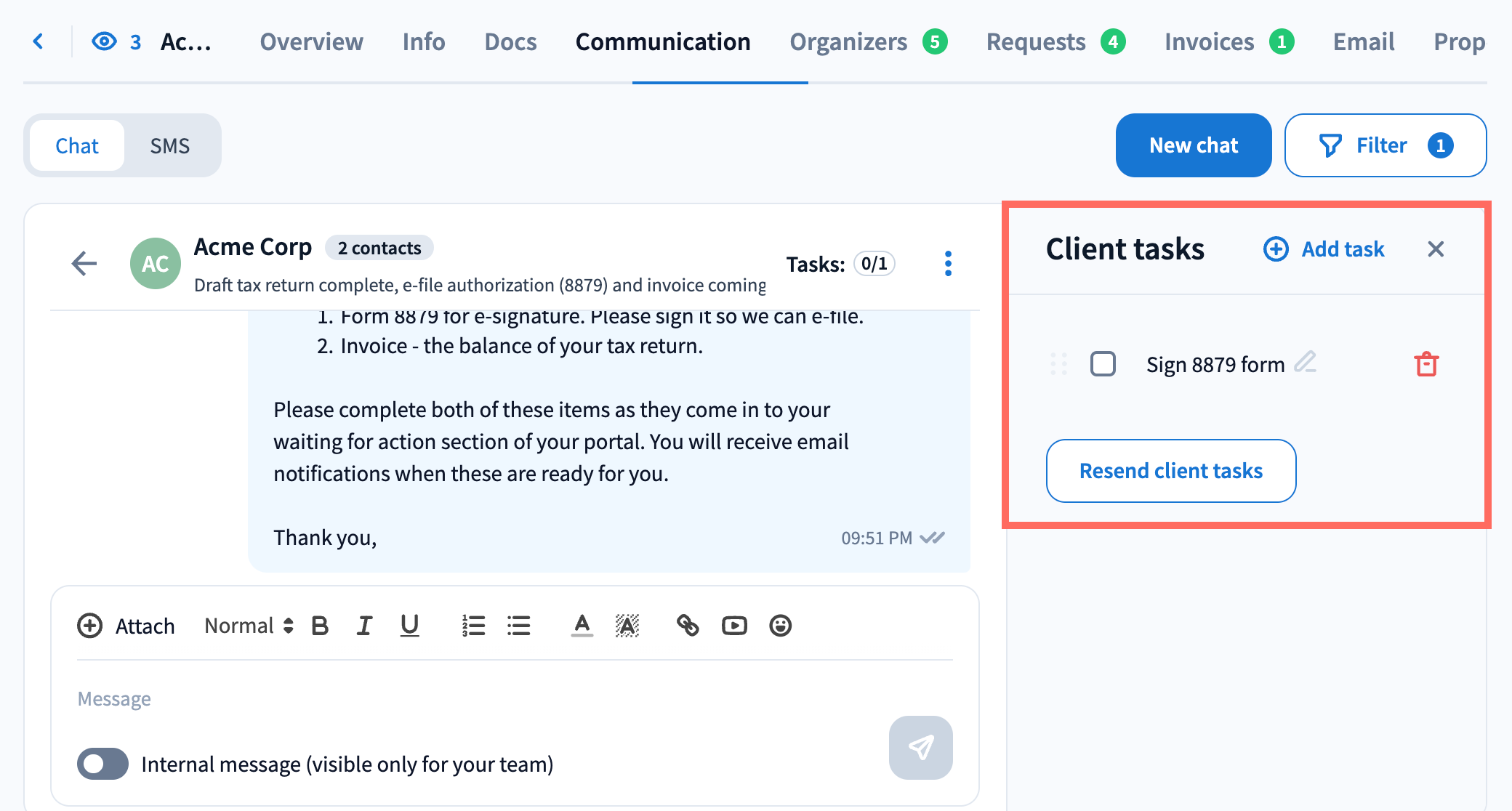Open the emoji picker
The height and width of the screenshot is (811, 1512).
coord(780,626)
